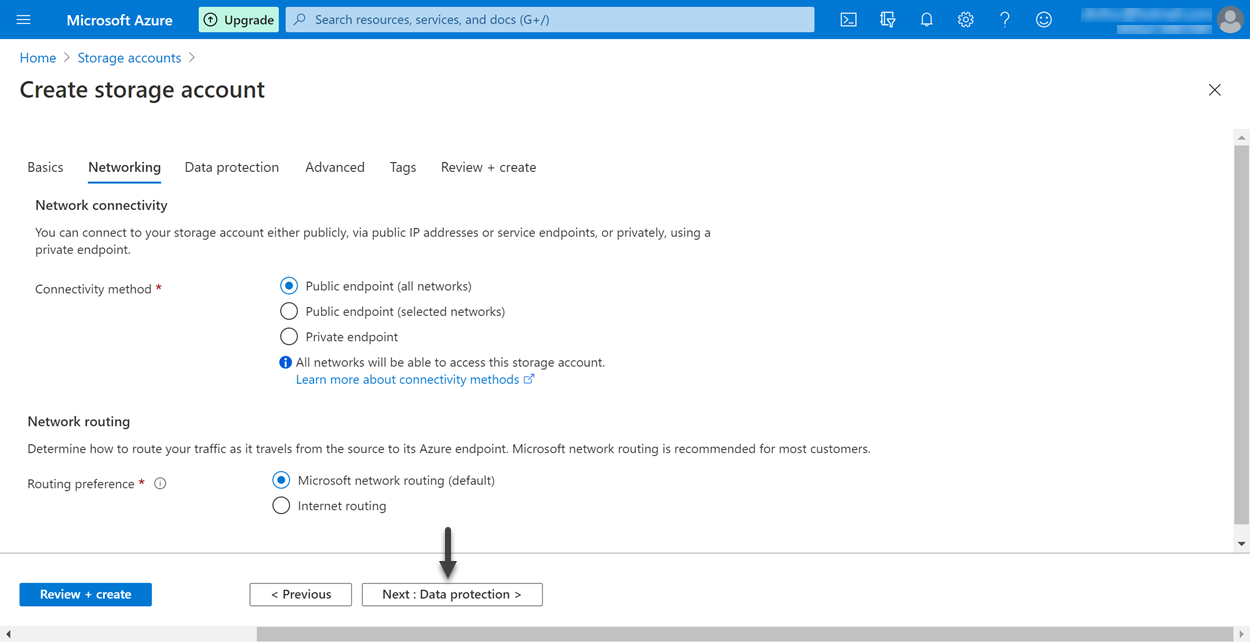This screenshot has height=642, width=1250.
Task: Click the Microsoft Azure logo text
Action: click(119, 19)
